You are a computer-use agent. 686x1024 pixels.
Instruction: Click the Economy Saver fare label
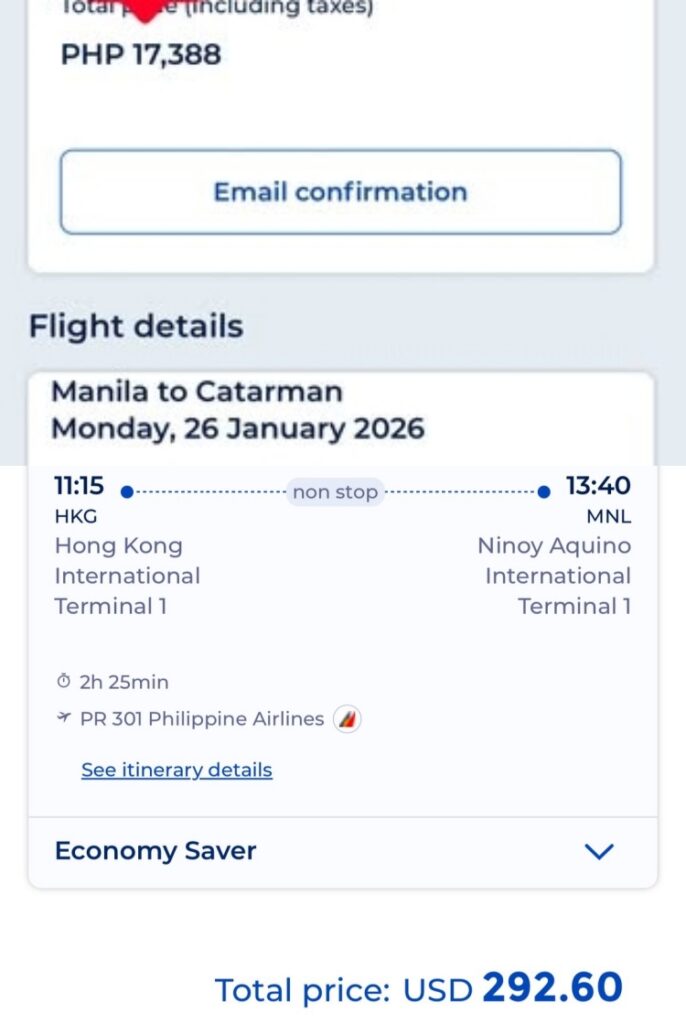tap(155, 851)
